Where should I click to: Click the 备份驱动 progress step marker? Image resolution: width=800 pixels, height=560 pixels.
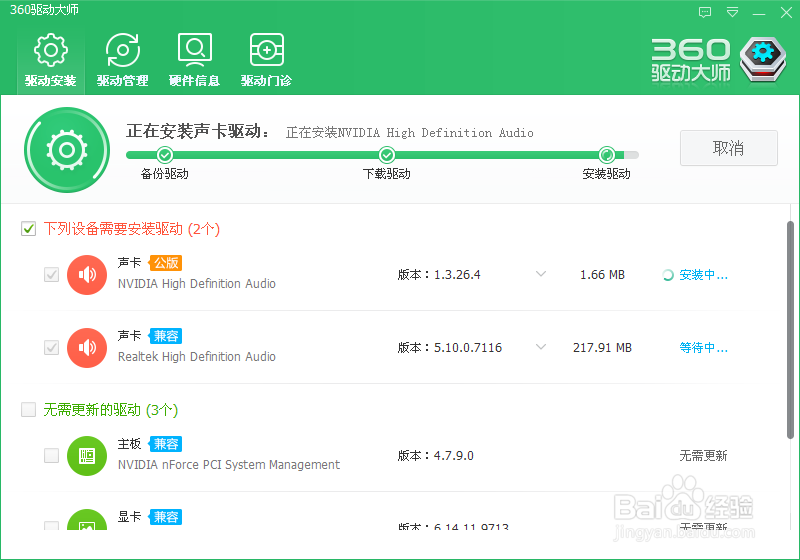tap(164, 155)
